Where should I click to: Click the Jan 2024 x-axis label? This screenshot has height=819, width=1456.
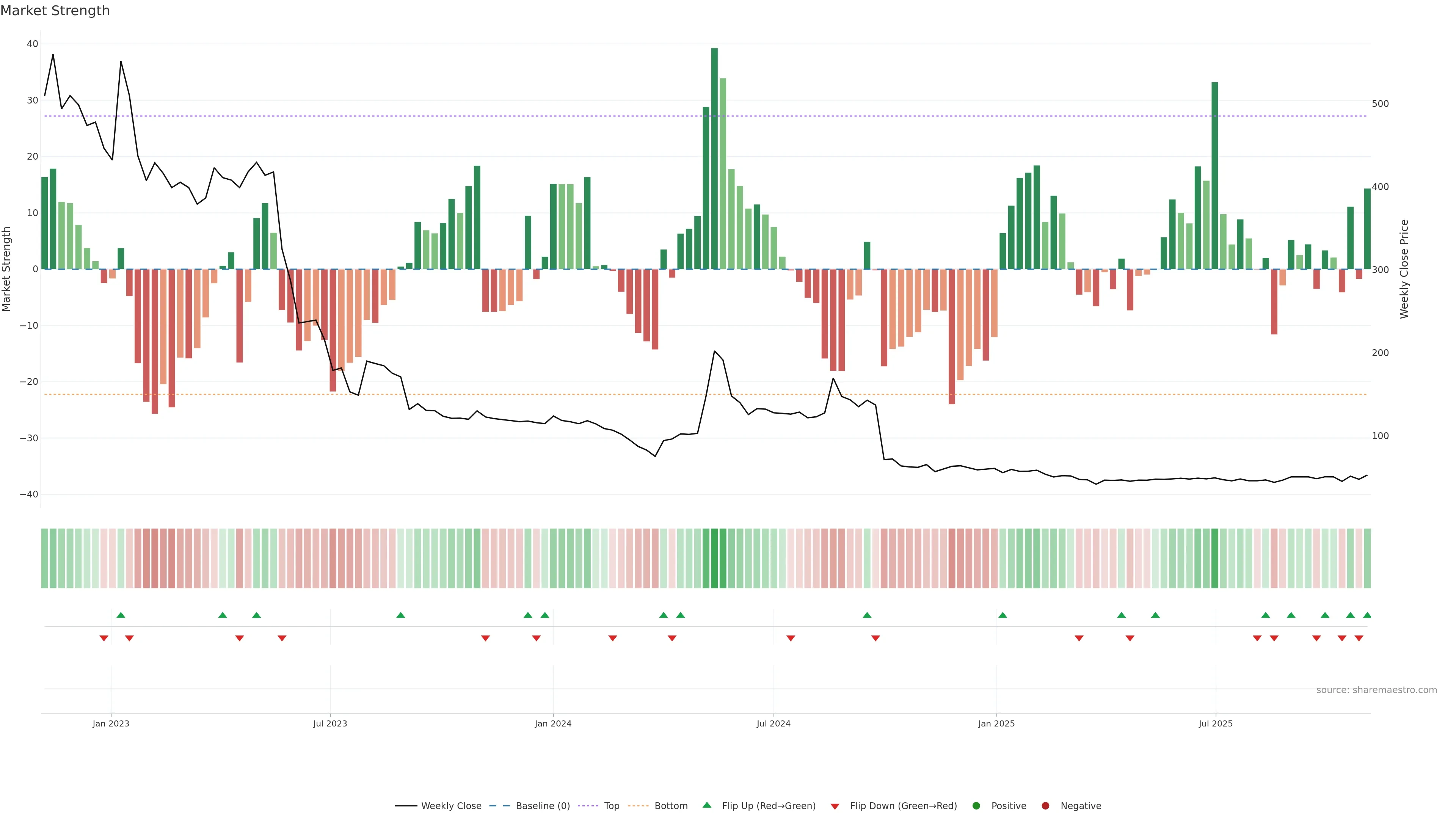click(x=553, y=723)
